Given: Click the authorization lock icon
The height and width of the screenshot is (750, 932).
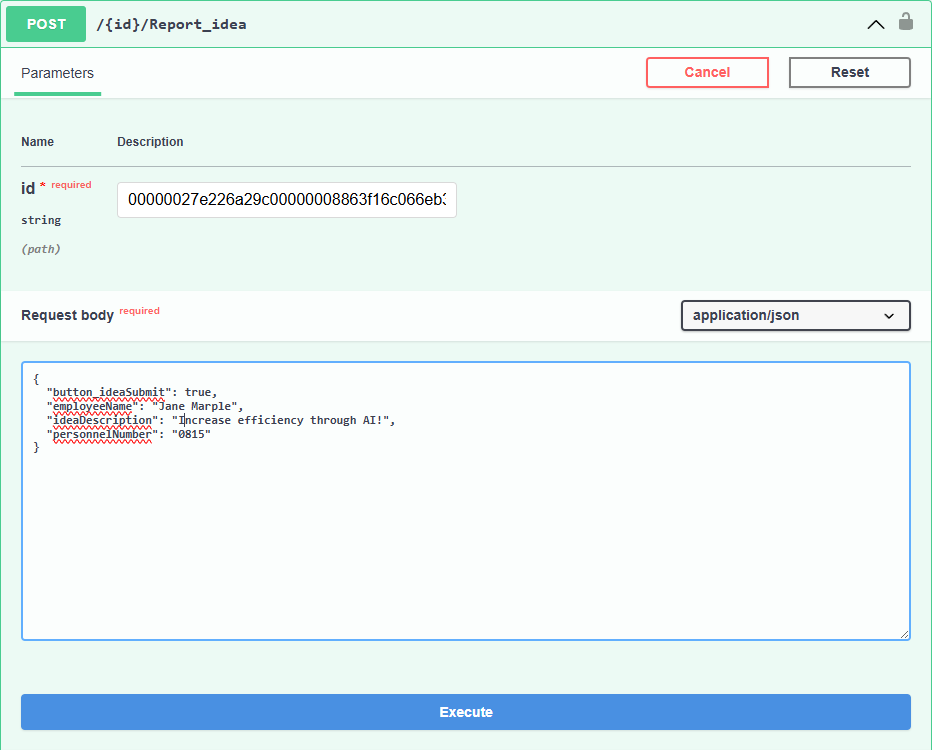Looking at the screenshot, I should coord(906,22).
